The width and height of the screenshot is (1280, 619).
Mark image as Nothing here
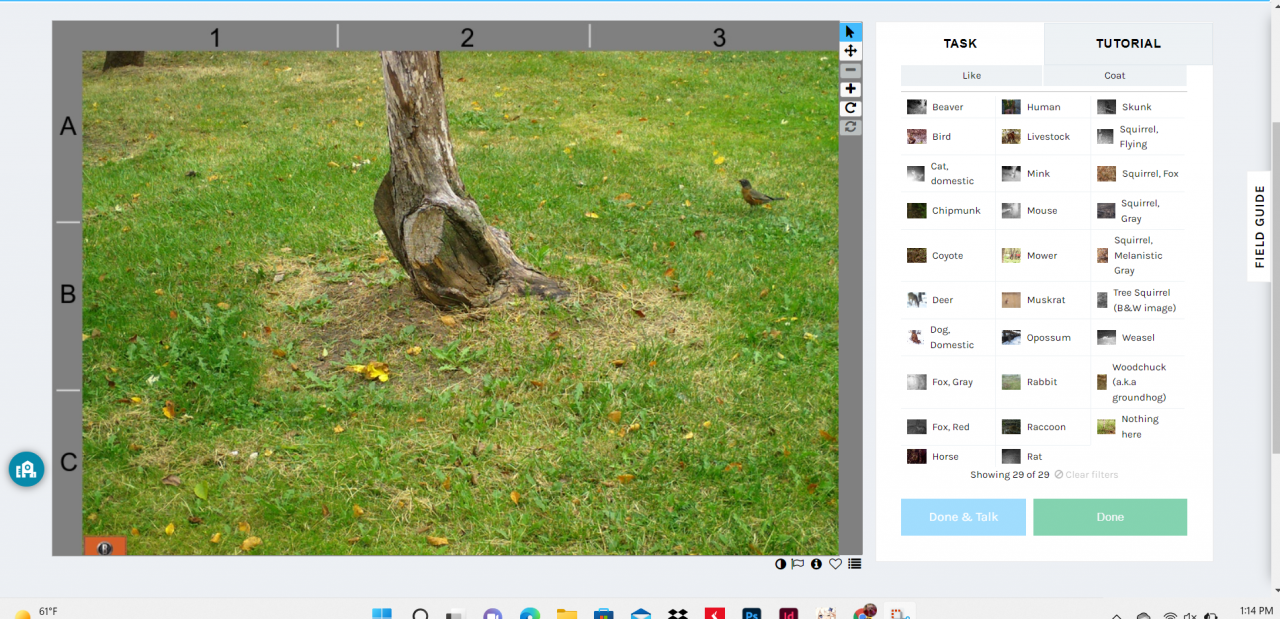[x=1138, y=427]
